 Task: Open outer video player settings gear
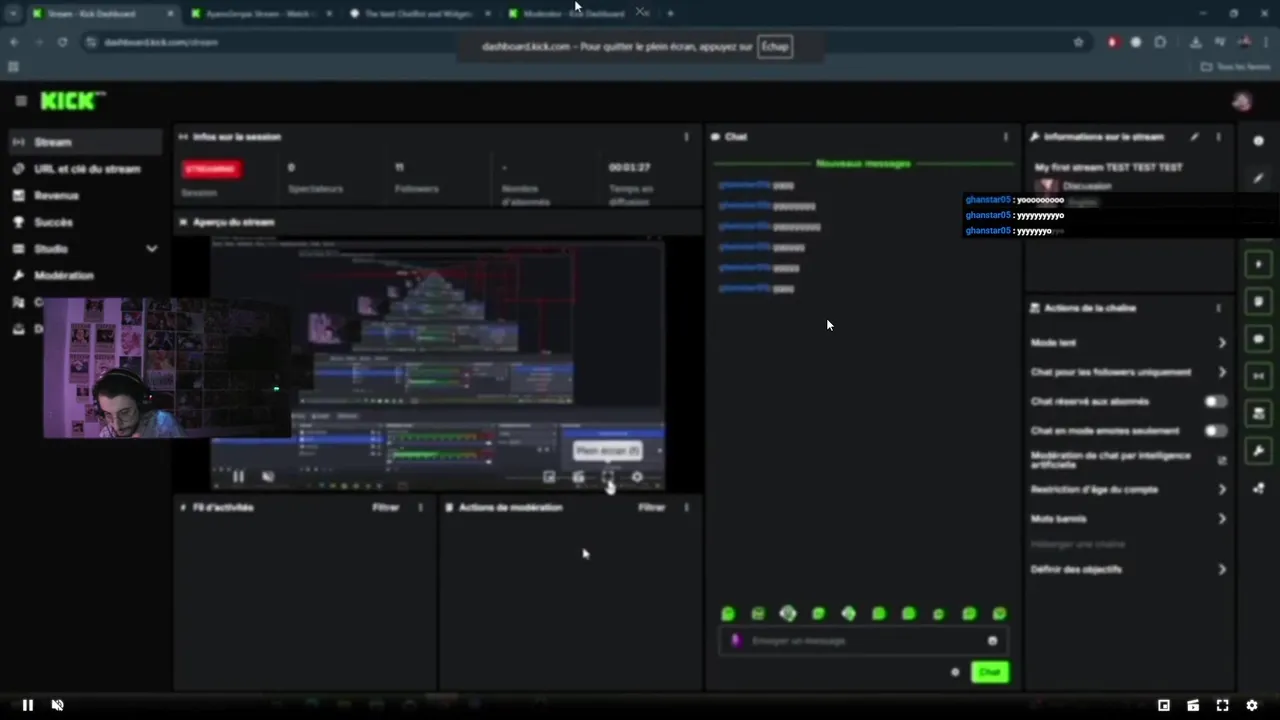1251,705
